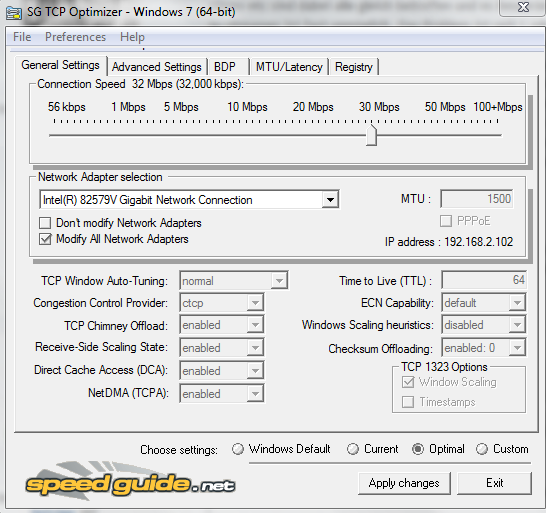Enable Don't modify Network Adapters checkbox
The image size is (546, 513).
pos(45,223)
